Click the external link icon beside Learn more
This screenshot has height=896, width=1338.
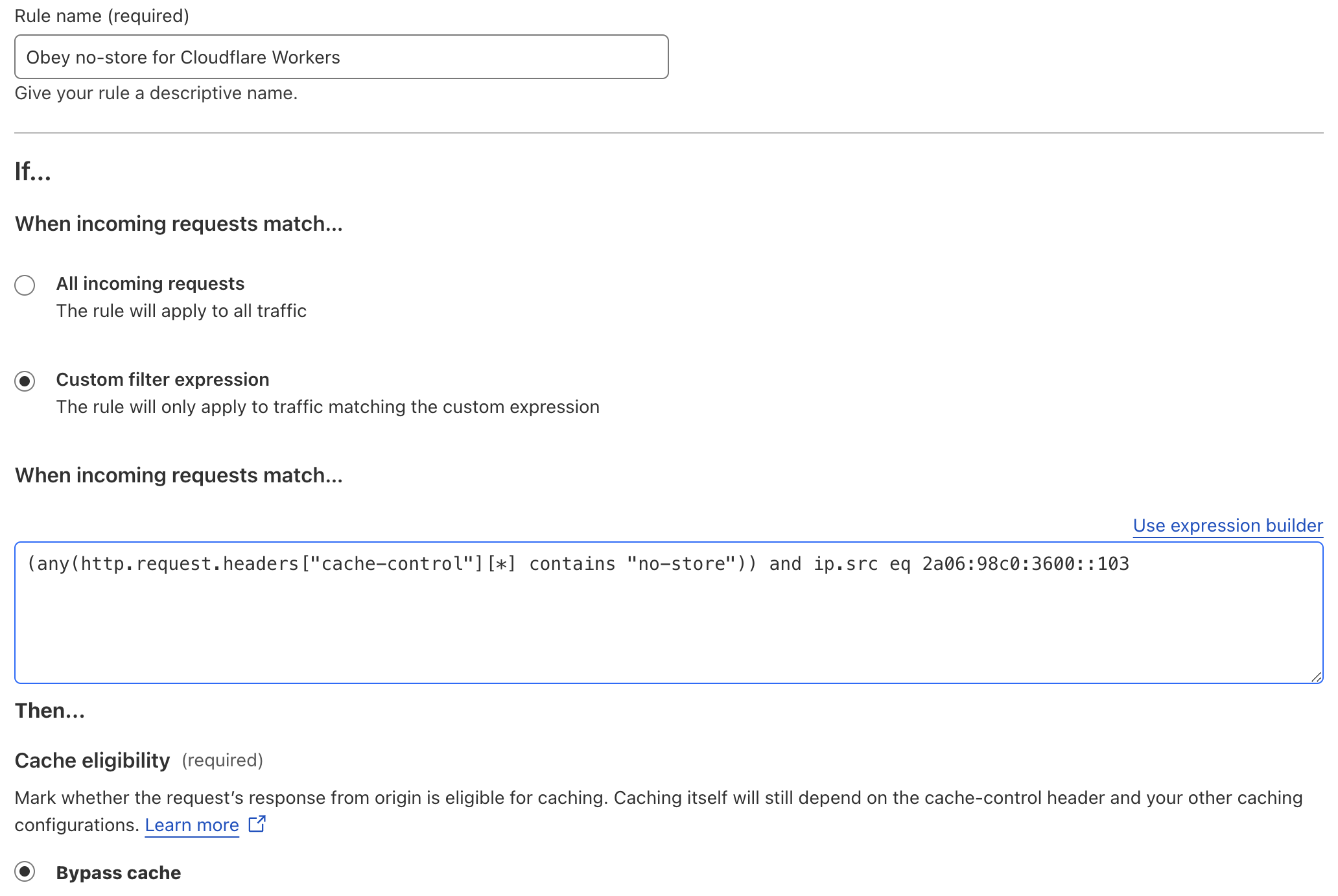tap(257, 824)
